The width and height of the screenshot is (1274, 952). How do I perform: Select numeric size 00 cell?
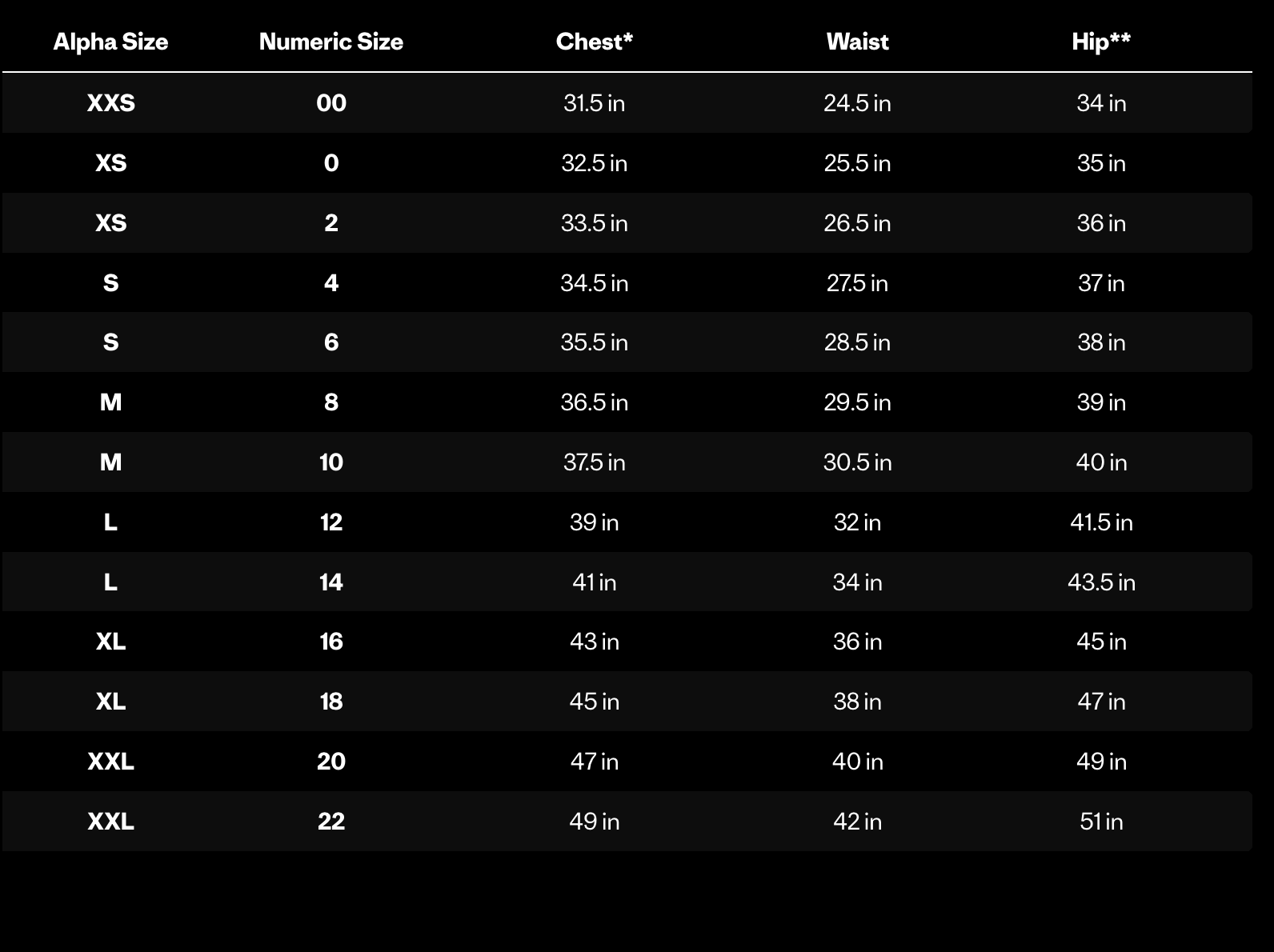[331, 103]
